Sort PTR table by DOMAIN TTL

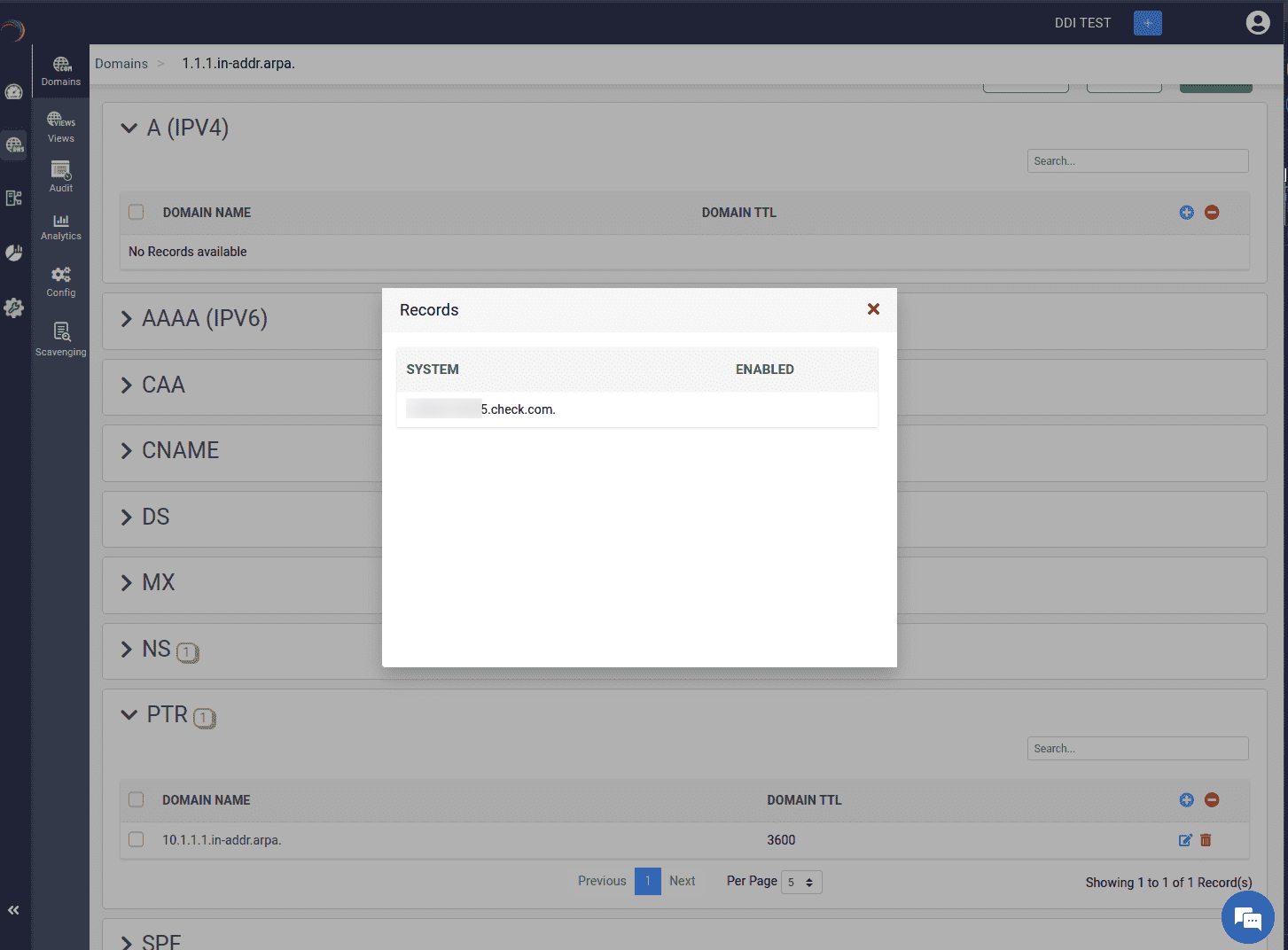pos(804,800)
